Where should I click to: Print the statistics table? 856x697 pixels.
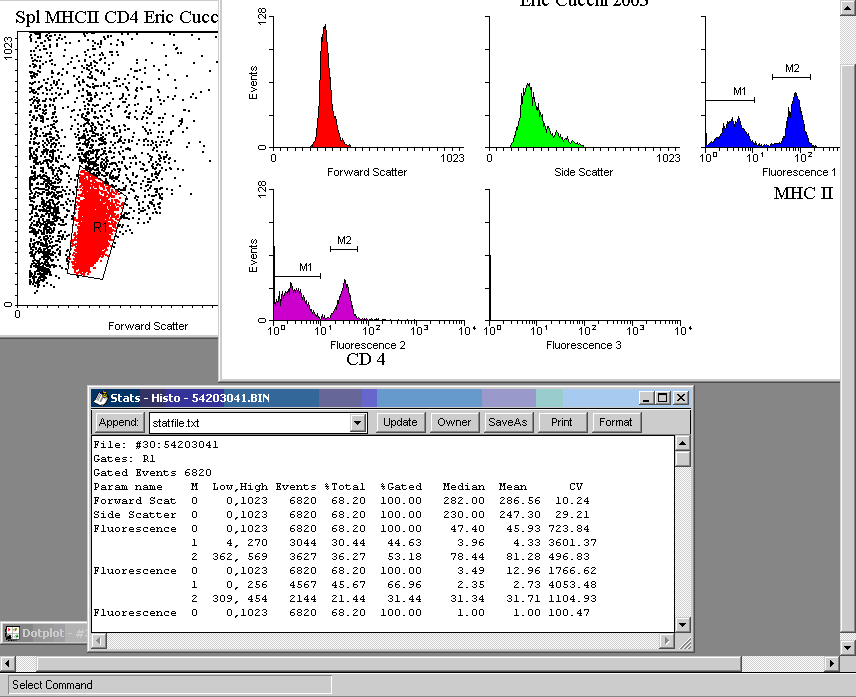pos(562,422)
